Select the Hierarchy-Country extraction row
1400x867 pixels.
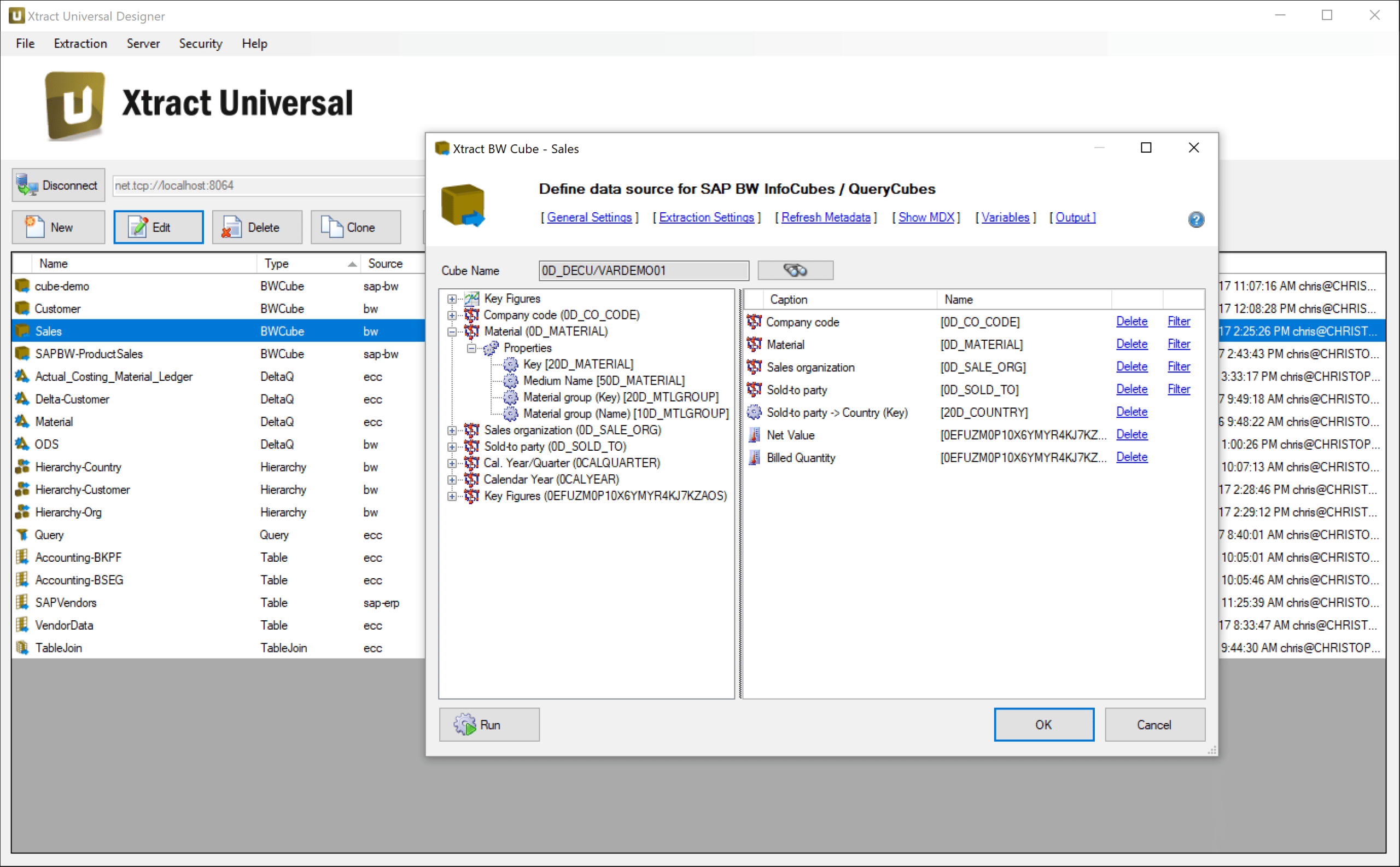click(78, 467)
